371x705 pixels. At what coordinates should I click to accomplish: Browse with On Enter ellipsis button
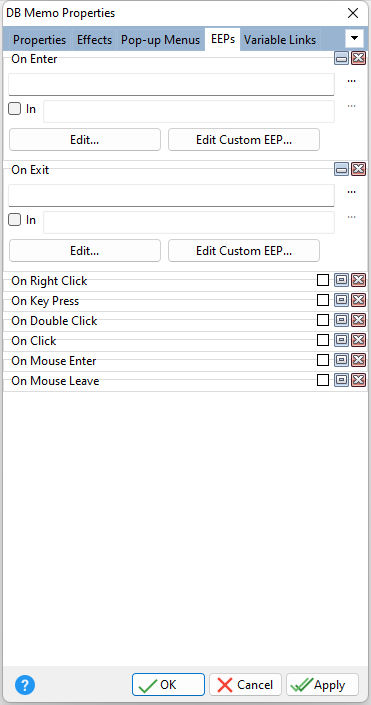(x=352, y=82)
